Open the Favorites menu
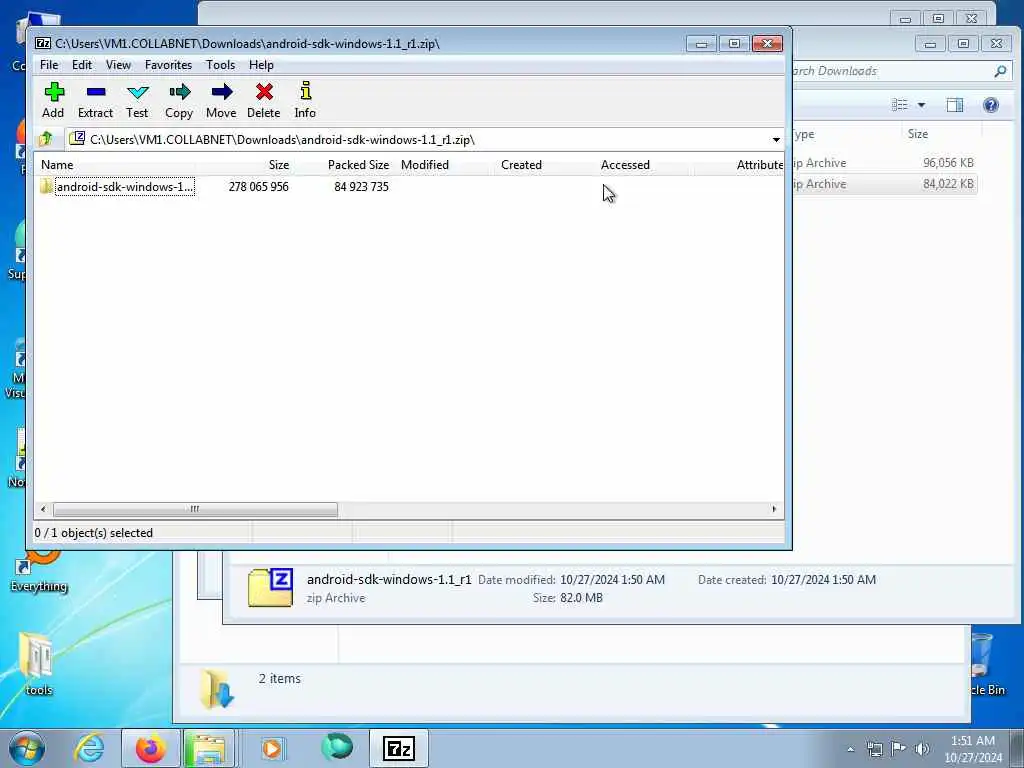This screenshot has height=768, width=1024. tap(168, 65)
